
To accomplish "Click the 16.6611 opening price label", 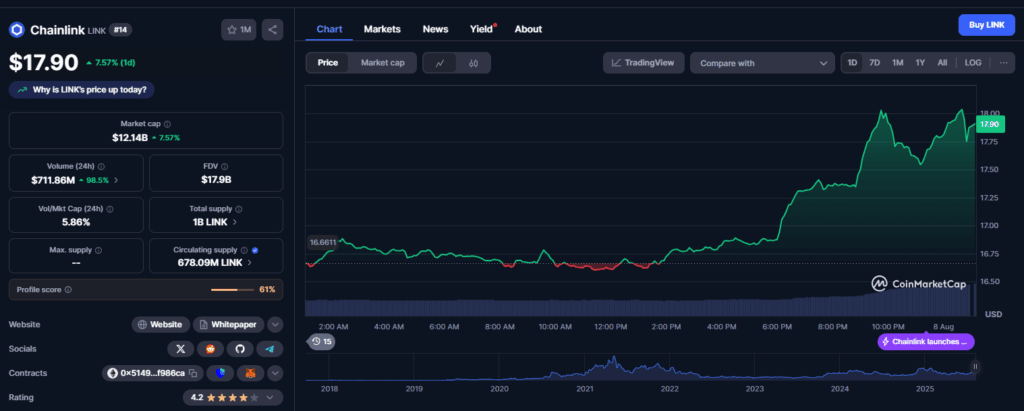I will [323, 242].
